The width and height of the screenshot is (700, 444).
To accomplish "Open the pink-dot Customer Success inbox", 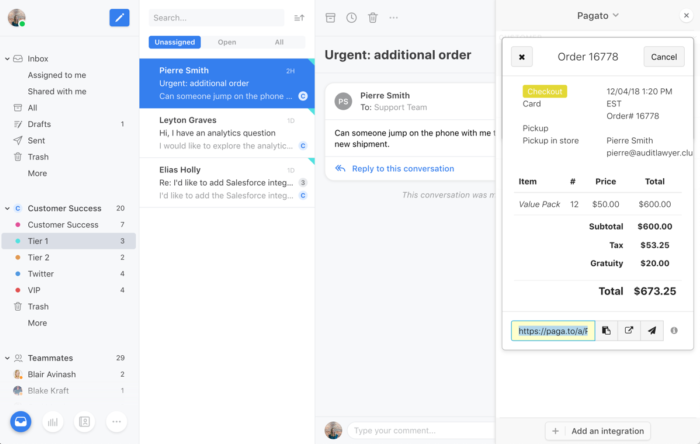I will 69,224.
